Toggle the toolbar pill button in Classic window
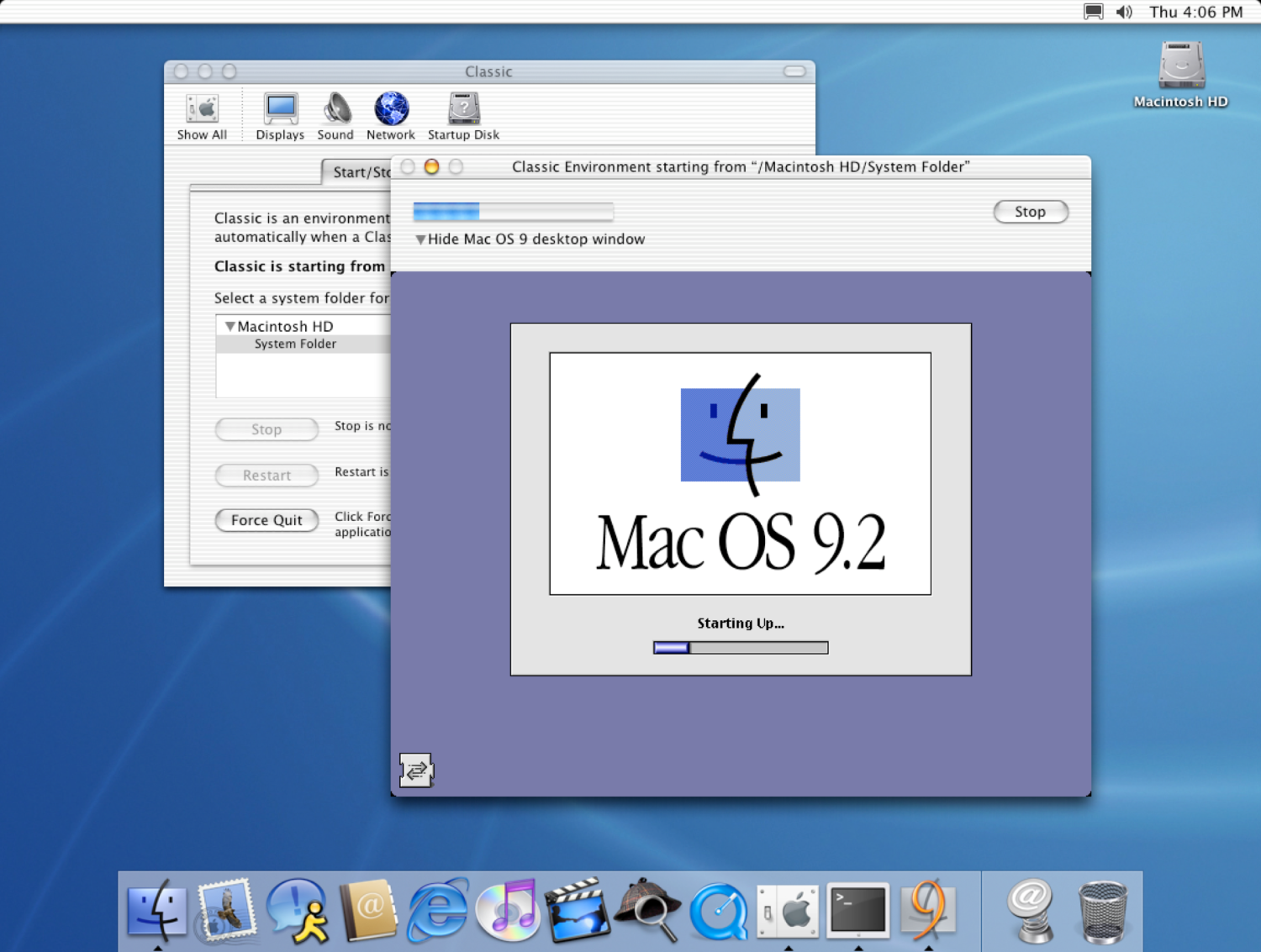Screen dimensions: 1261x952 click(x=794, y=71)
